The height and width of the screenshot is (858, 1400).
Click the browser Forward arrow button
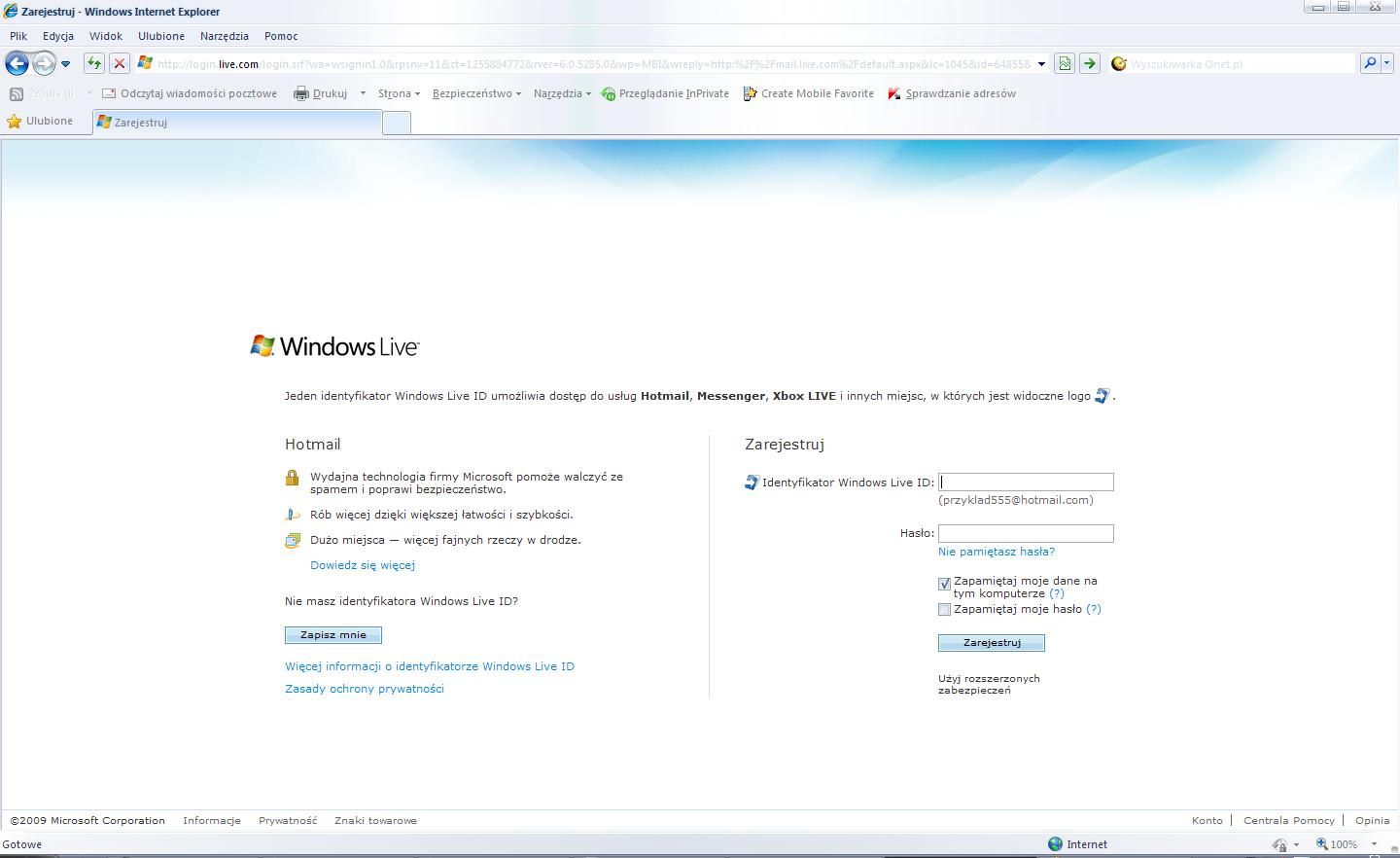pos(44,64)
